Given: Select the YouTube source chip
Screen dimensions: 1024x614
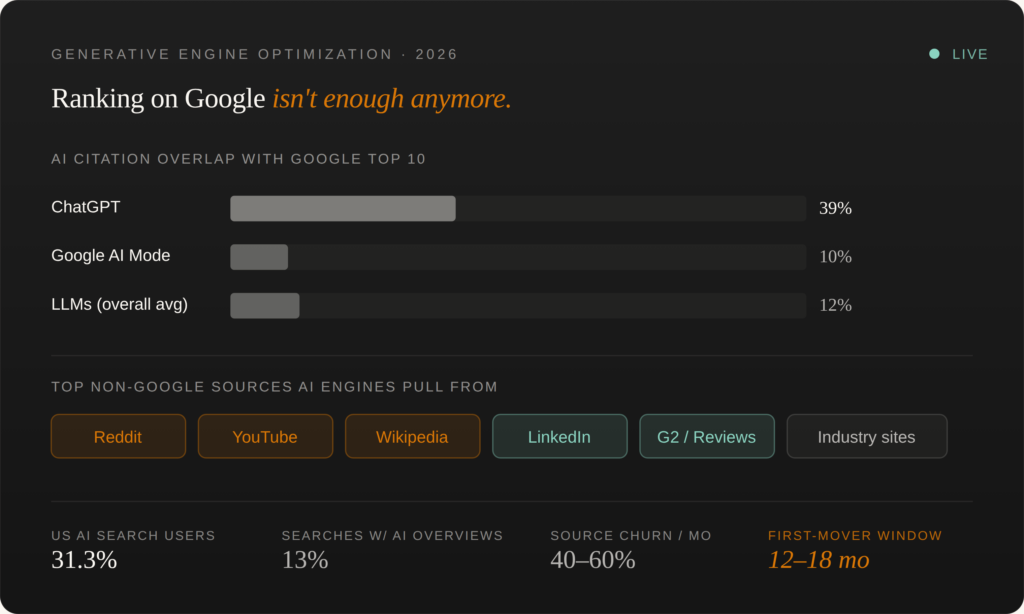Looking at the screenshot, I should [x=265, y=436].
